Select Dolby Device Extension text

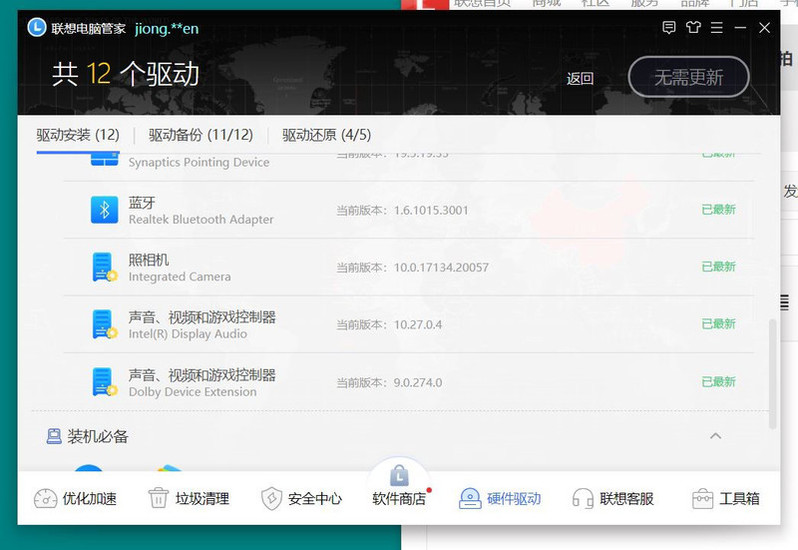192,392
